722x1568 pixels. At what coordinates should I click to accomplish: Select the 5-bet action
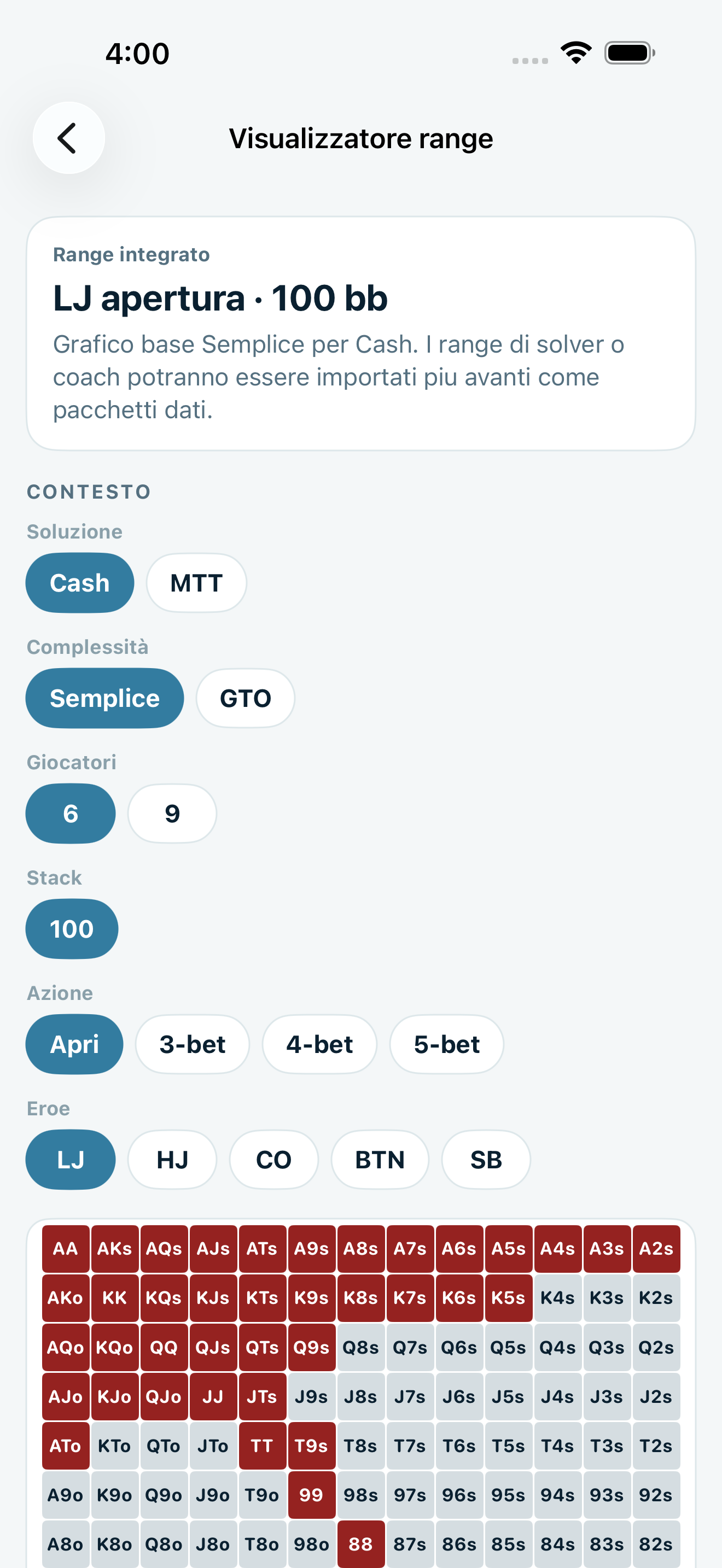[447, 1044]
